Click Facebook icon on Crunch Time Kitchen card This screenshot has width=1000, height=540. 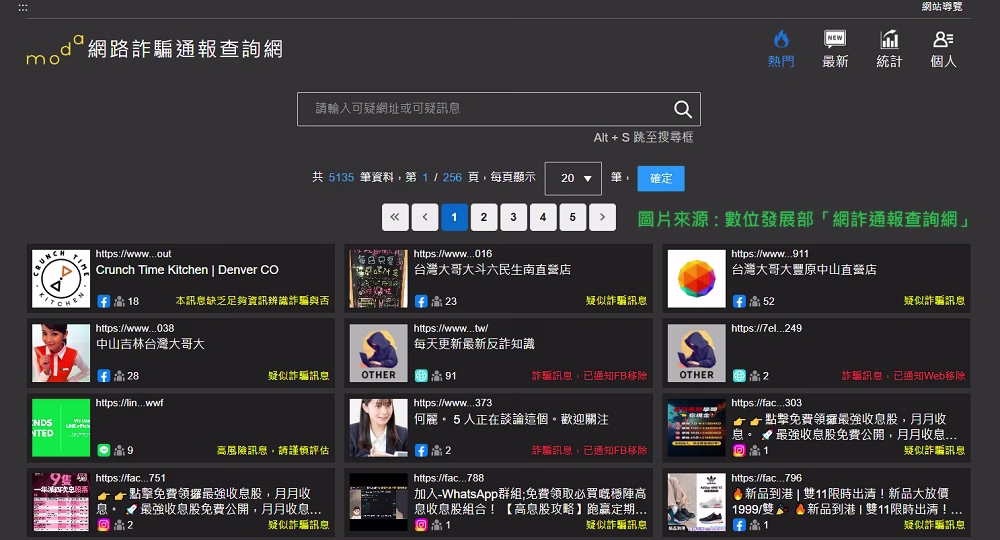(x=104, y=301)
